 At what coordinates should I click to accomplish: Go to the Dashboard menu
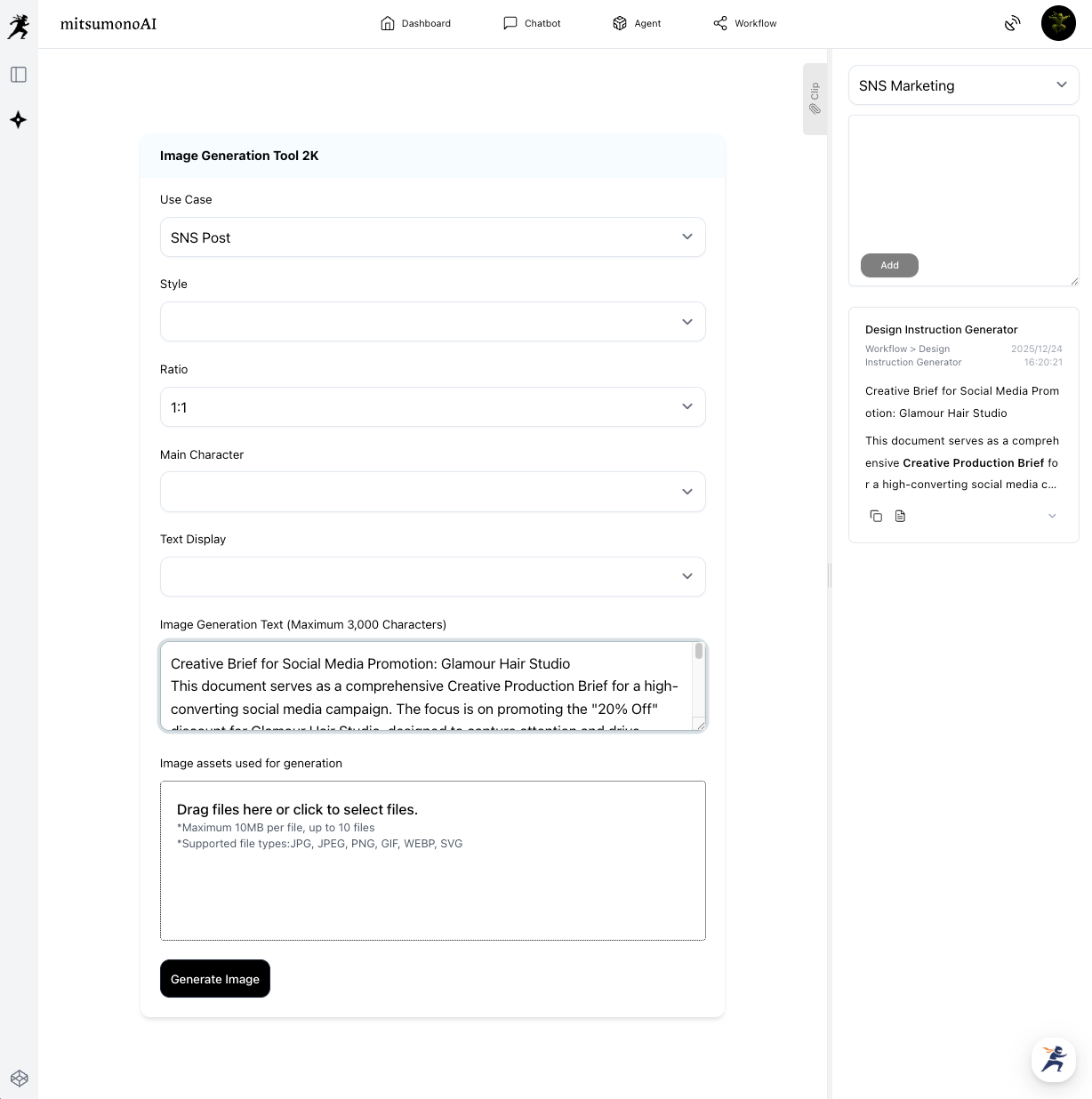click(415, 23)
